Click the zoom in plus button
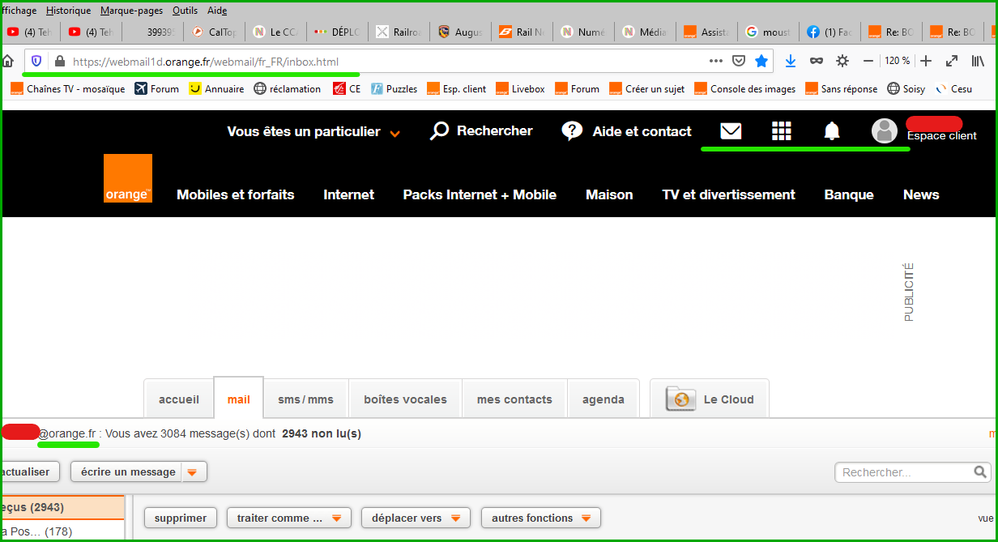Screen dimensions: 998x542 [927, 61]
